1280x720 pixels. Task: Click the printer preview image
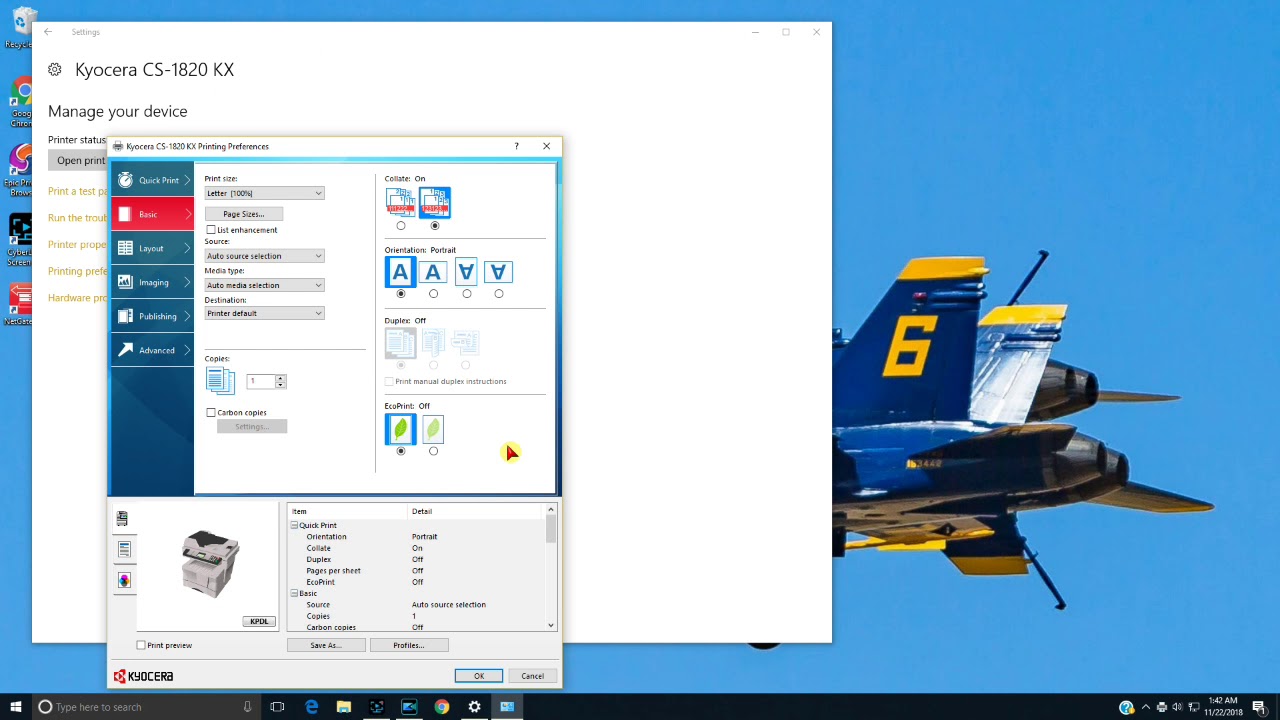211,563
